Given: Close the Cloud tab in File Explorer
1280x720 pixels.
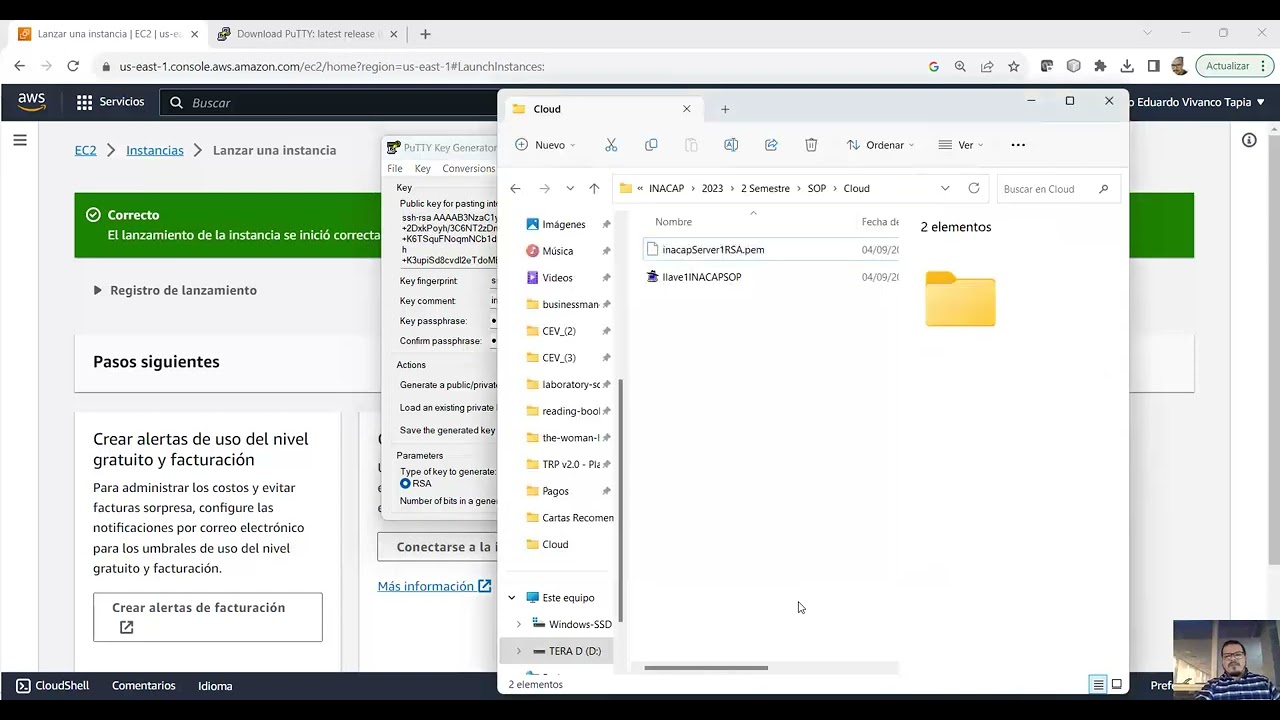Looking at the screenshot, I should click(x=686, y=109).
